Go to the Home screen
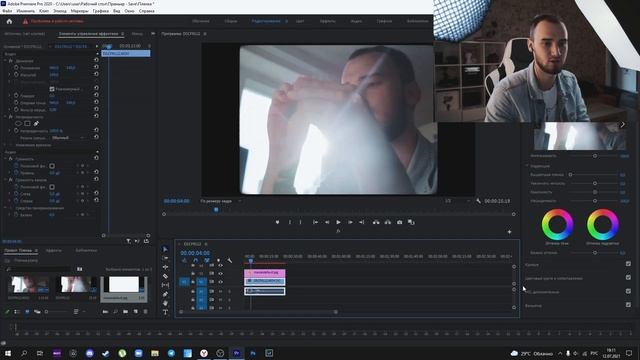Screen dimensions: 640x360 coord(9,21)
